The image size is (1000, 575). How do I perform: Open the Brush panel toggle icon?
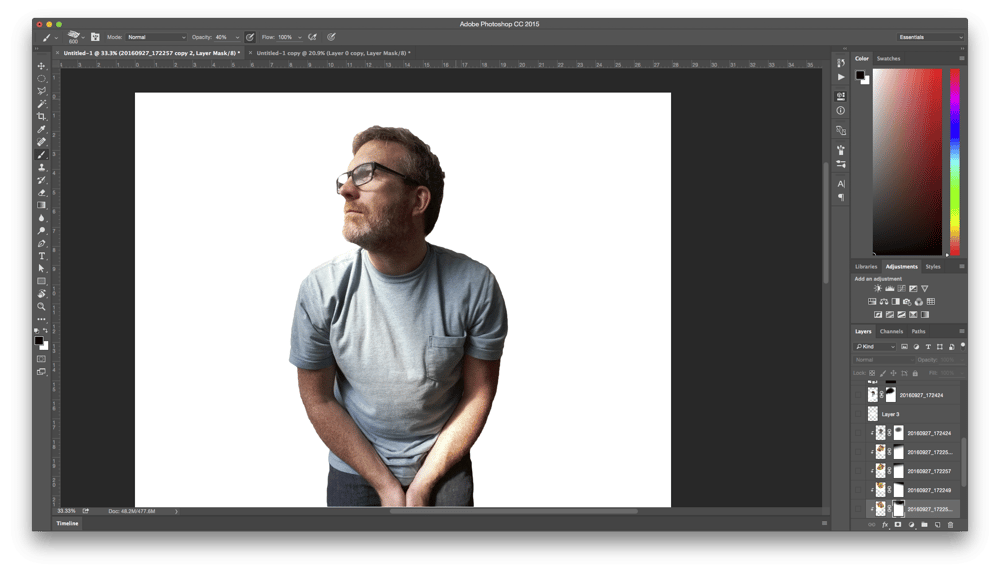click(95, 37)
